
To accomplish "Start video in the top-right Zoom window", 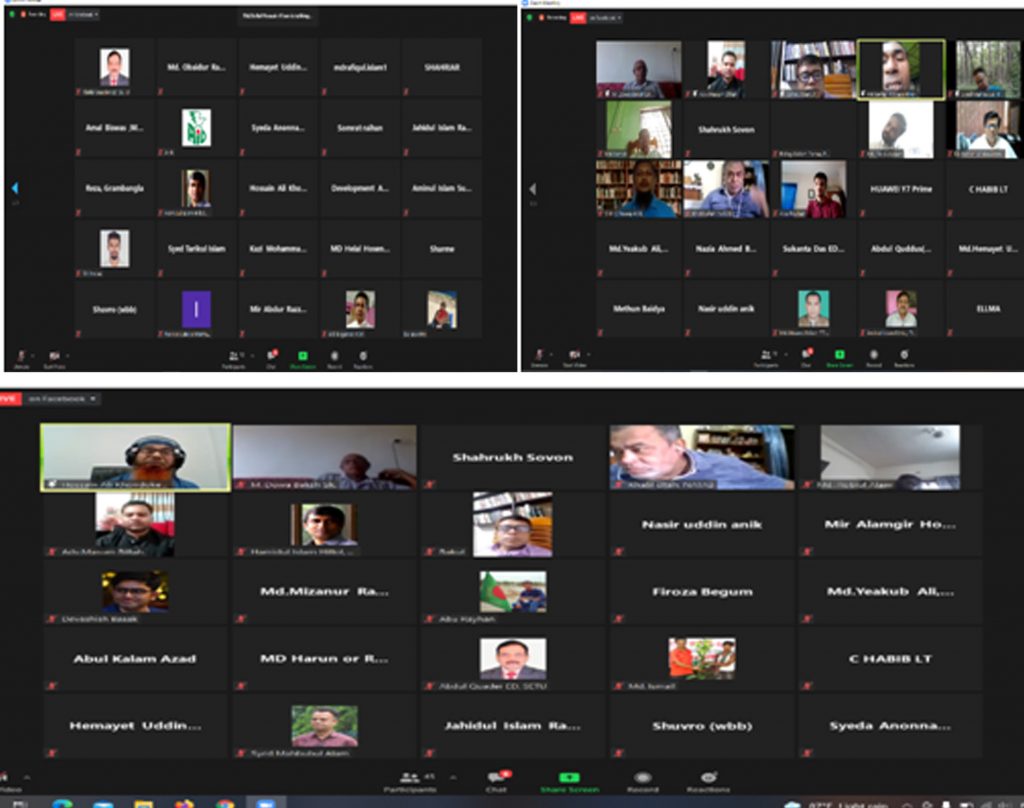I will [574, 357].
